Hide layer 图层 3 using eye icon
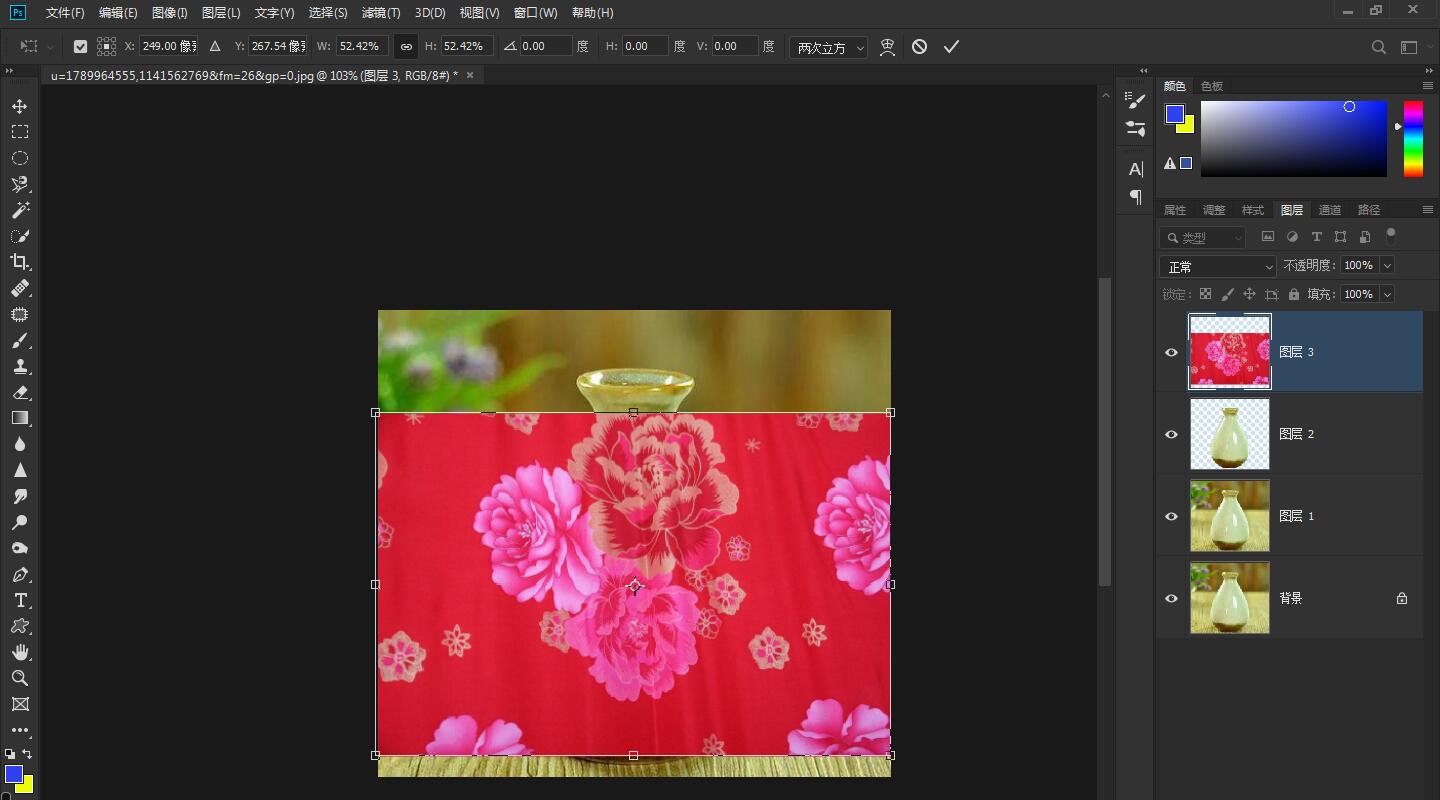Viewport: 1440px width, 800px height. click(1171, 352)
